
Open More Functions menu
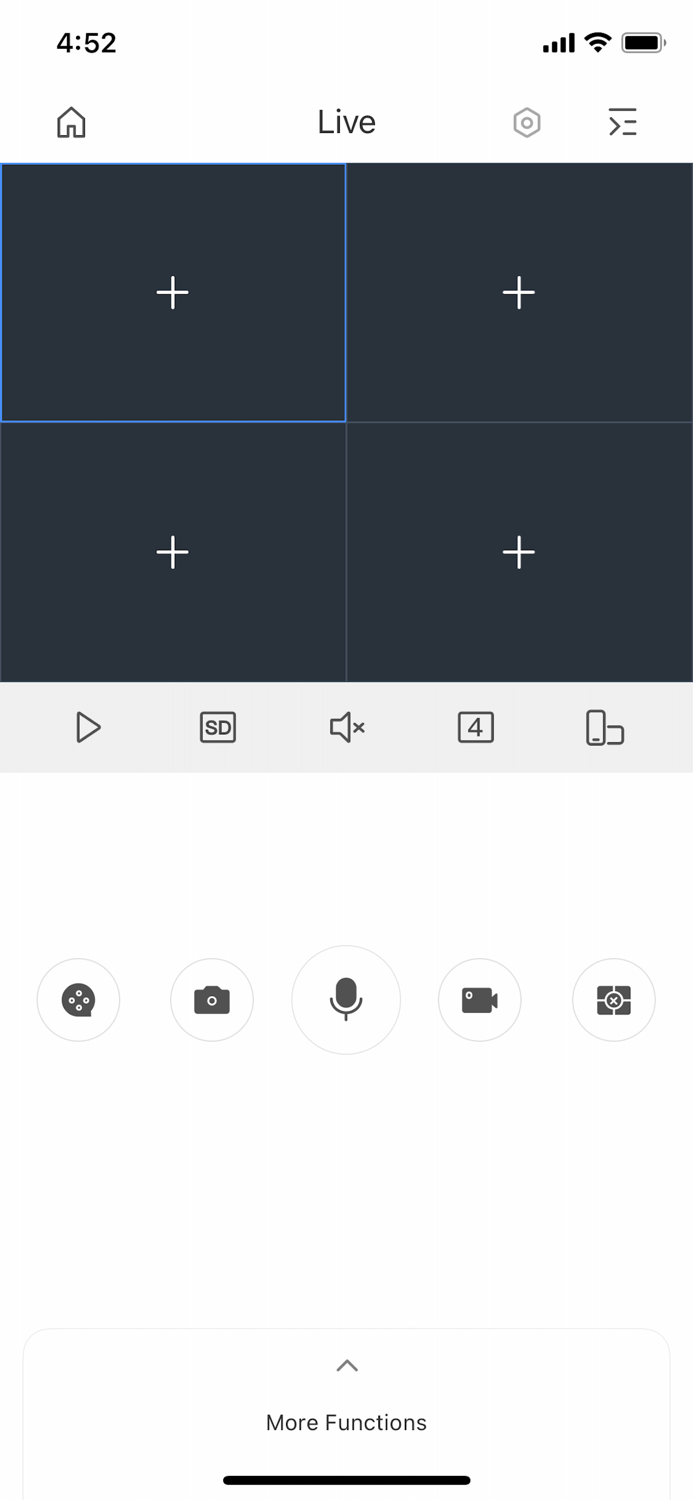click(346, 1422)
